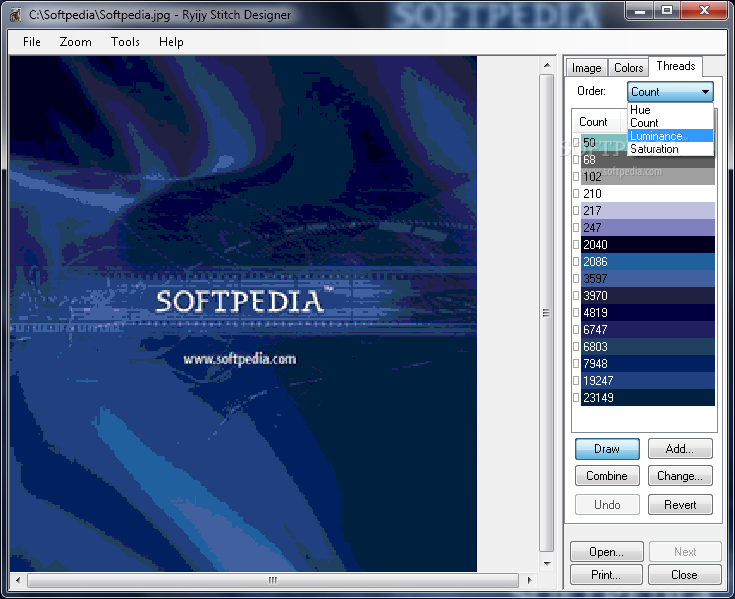Screen dimensions: 735x599
Task: Pick Luminance from the Order list
Action: point(670,136)
